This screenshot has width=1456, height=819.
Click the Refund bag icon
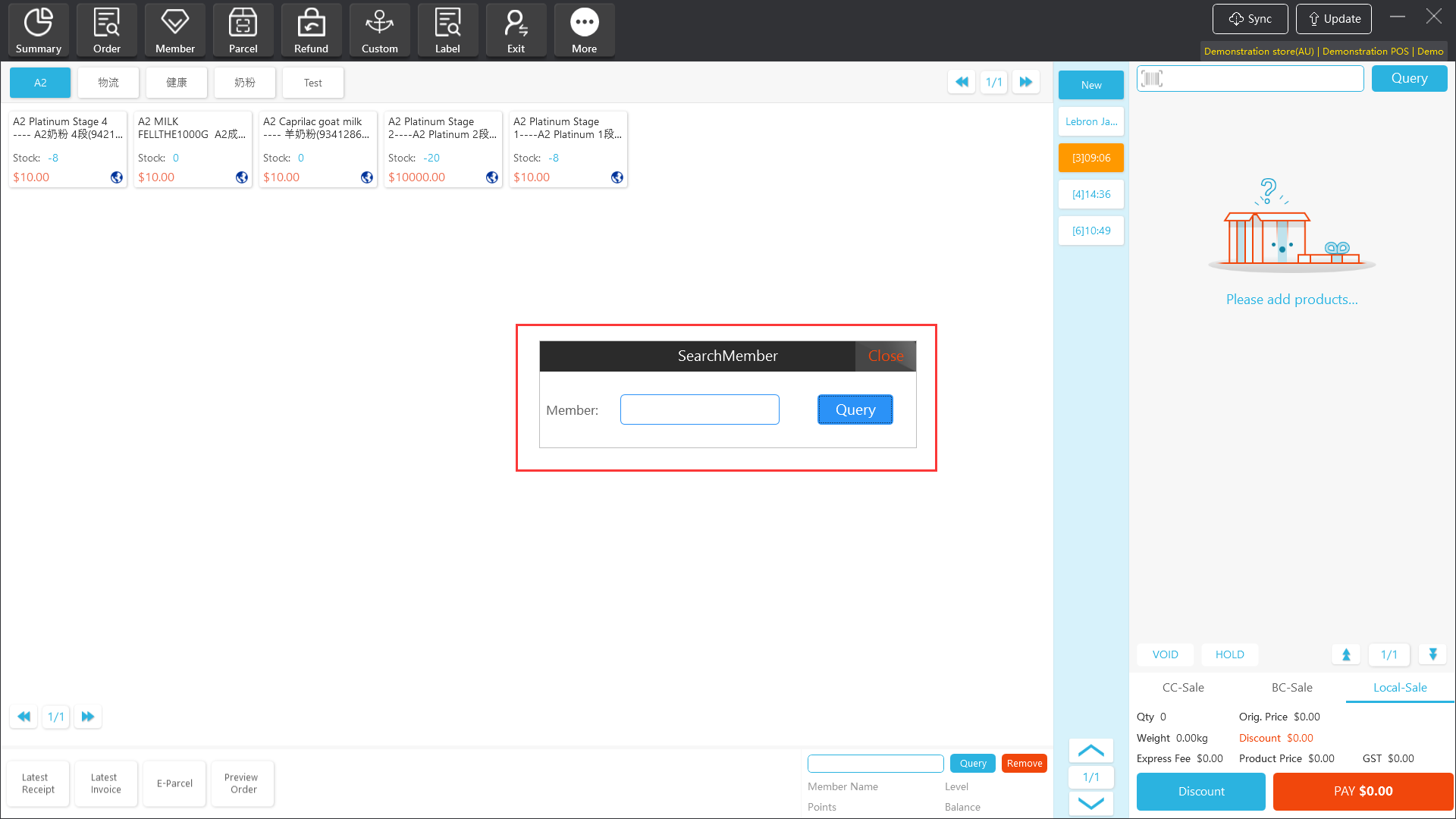311,30
